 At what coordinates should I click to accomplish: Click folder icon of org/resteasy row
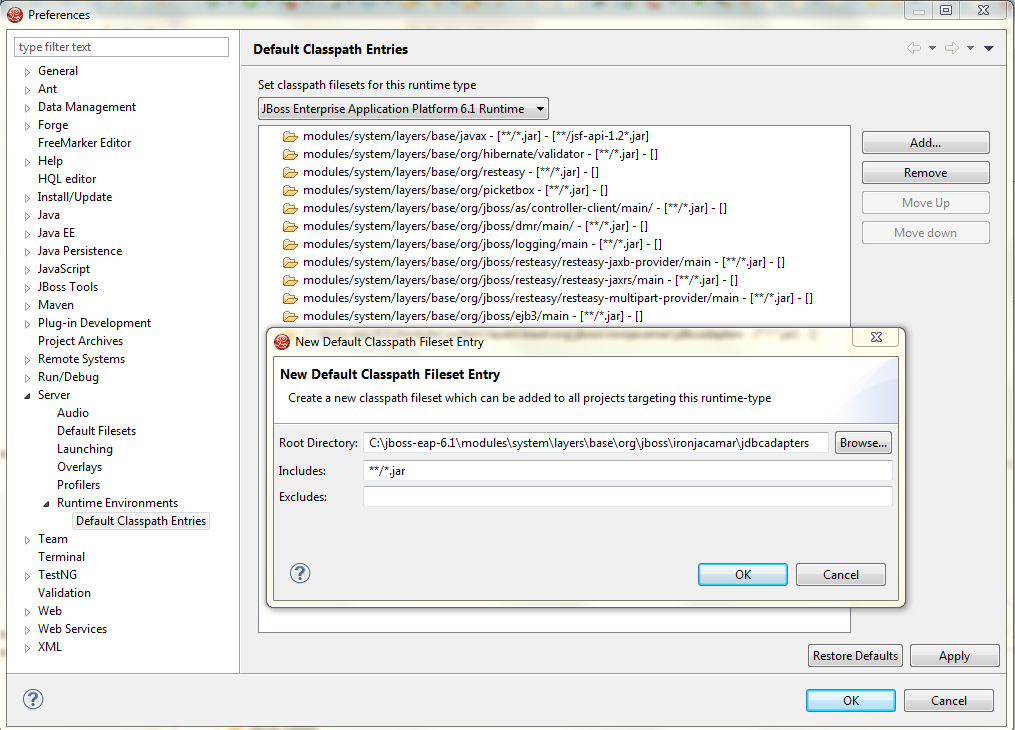[x=290, y=172]
